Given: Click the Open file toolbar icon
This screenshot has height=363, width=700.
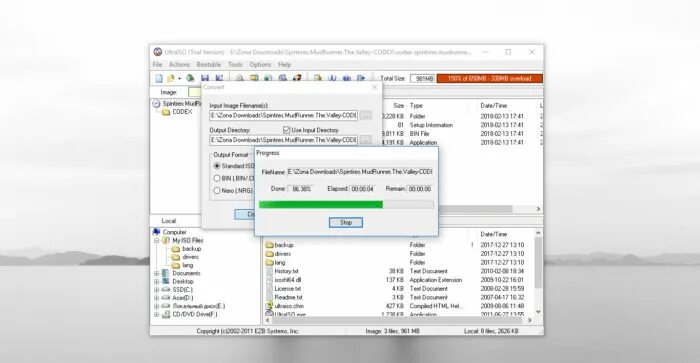Looking at the screenshot, I should click(171, 78).
